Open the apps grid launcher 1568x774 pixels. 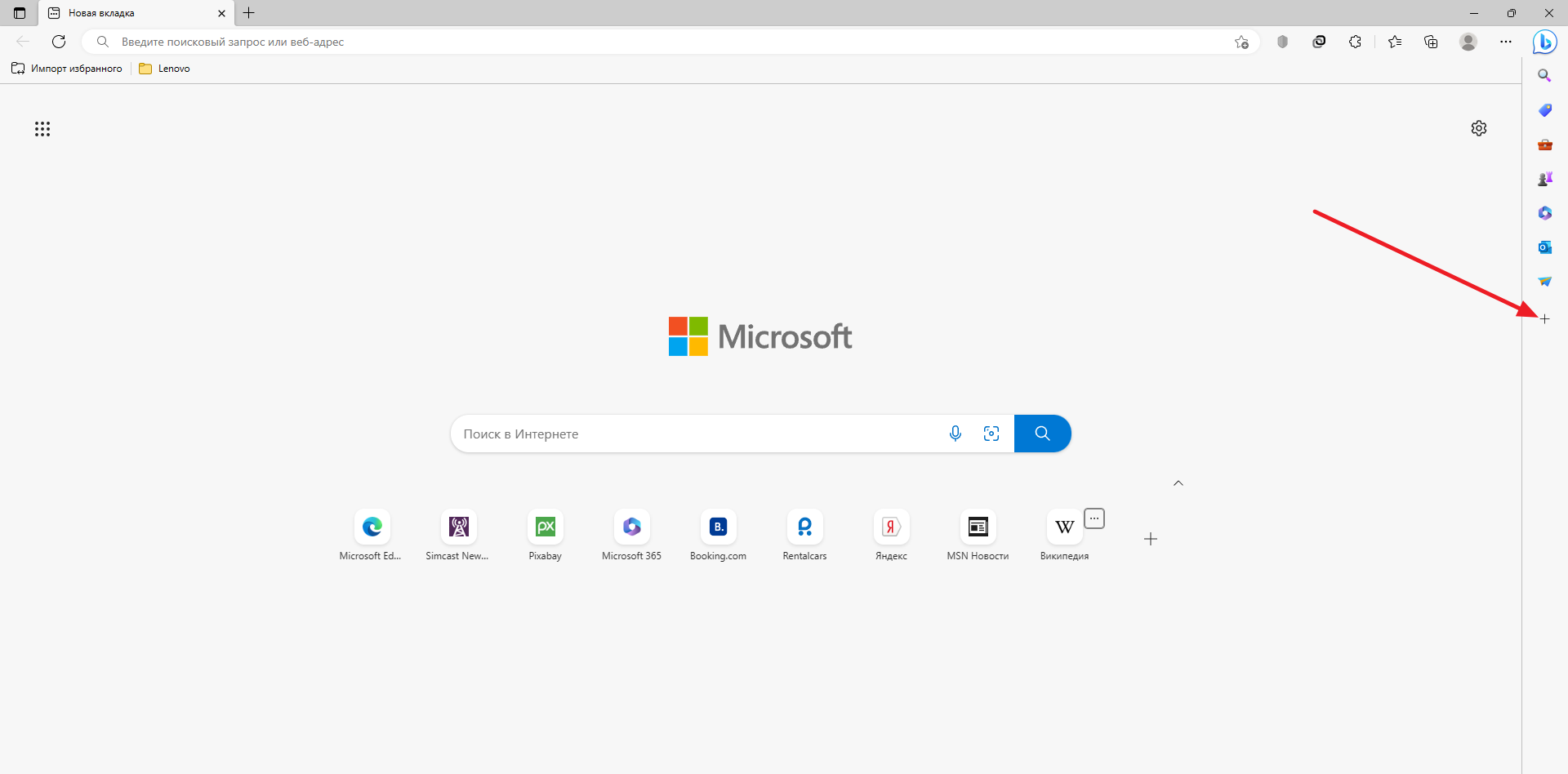42,129
